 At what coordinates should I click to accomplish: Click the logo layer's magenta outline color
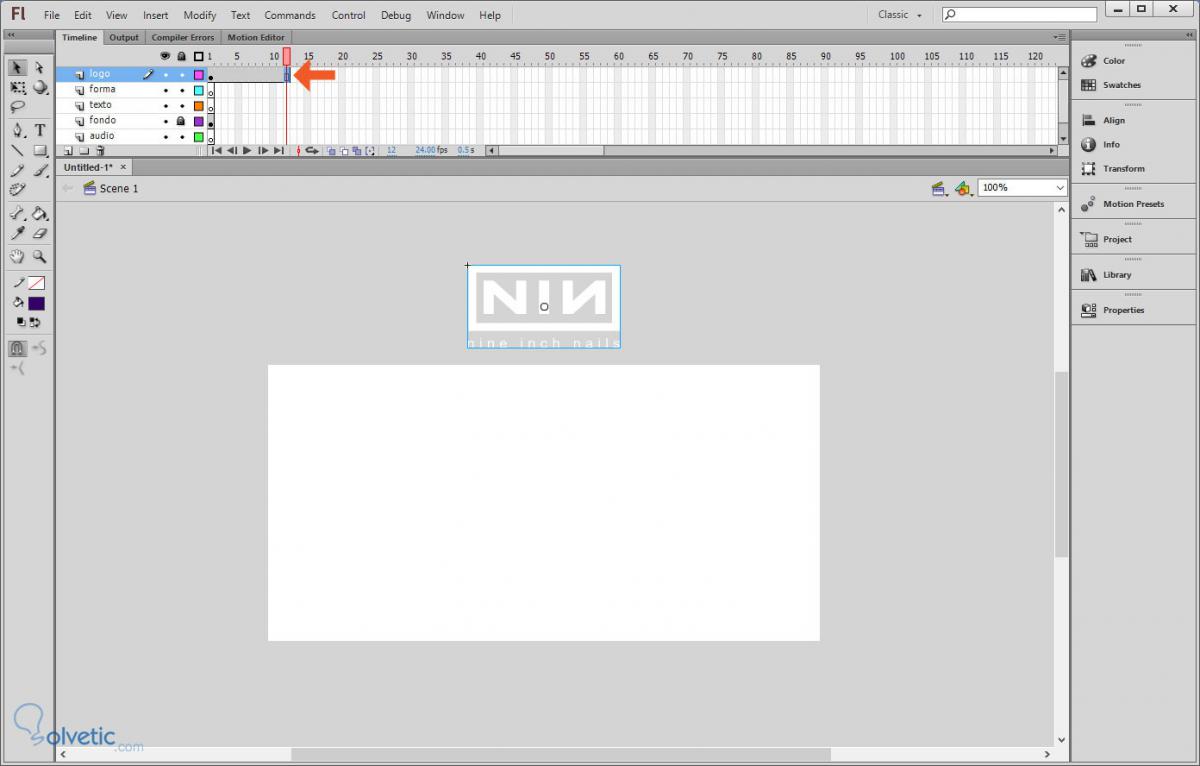(198, 74)
